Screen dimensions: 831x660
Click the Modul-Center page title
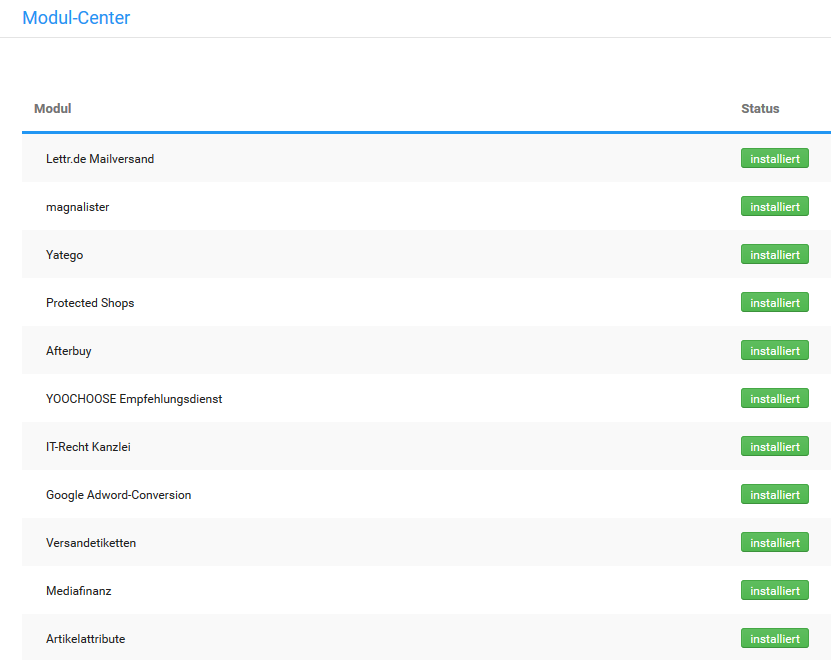tap(76, 18)
